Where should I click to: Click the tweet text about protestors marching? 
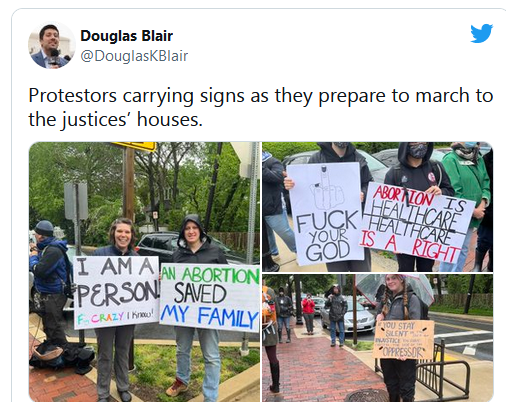[x=261, y=107]
